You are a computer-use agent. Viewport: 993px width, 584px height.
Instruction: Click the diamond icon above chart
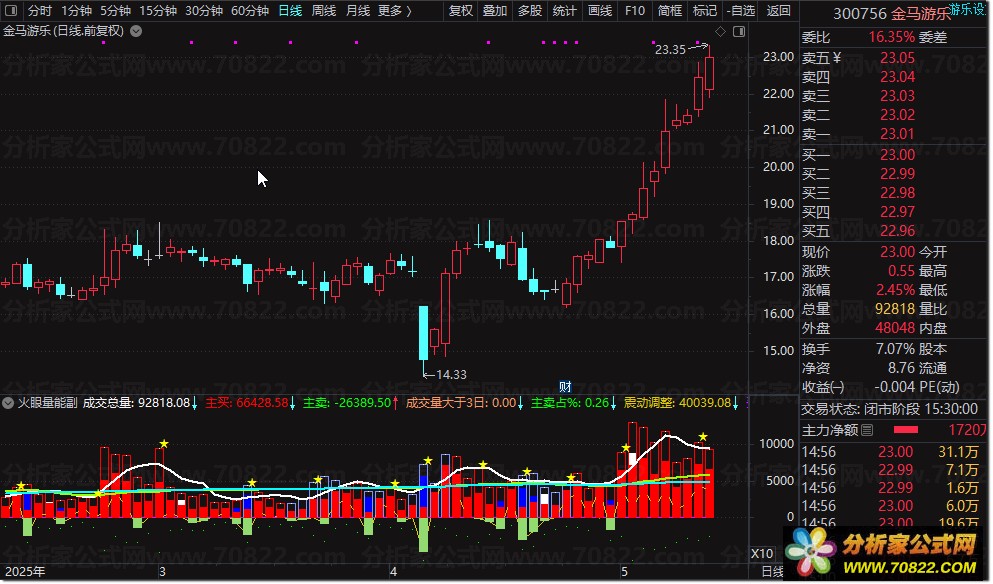[x=721, y=32]
